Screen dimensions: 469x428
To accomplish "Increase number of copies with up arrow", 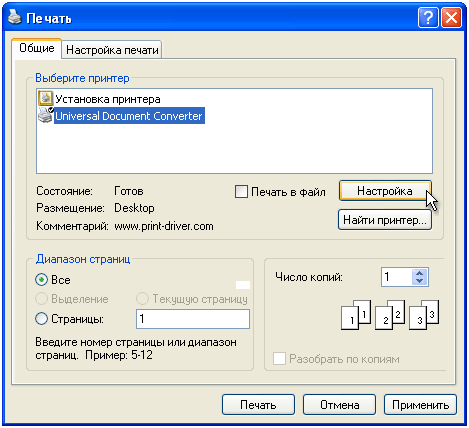I will coord(420,273).
